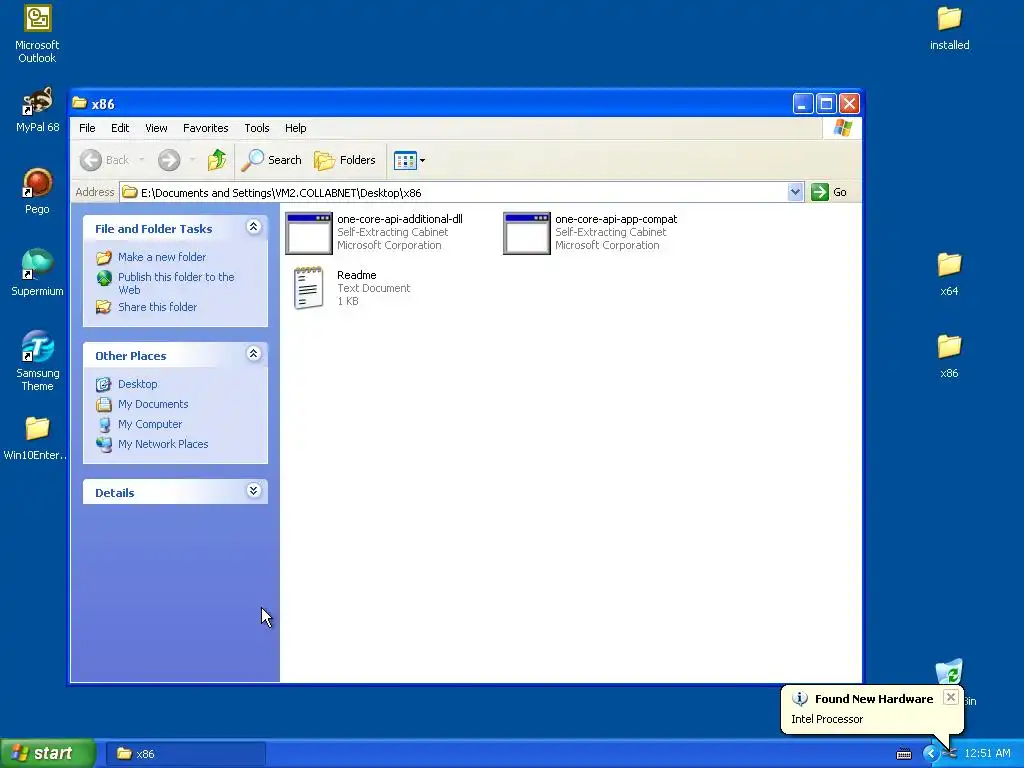1024x768 pixels.
Task: Select the Readme text document icon
Action: (x=308, y=287)
